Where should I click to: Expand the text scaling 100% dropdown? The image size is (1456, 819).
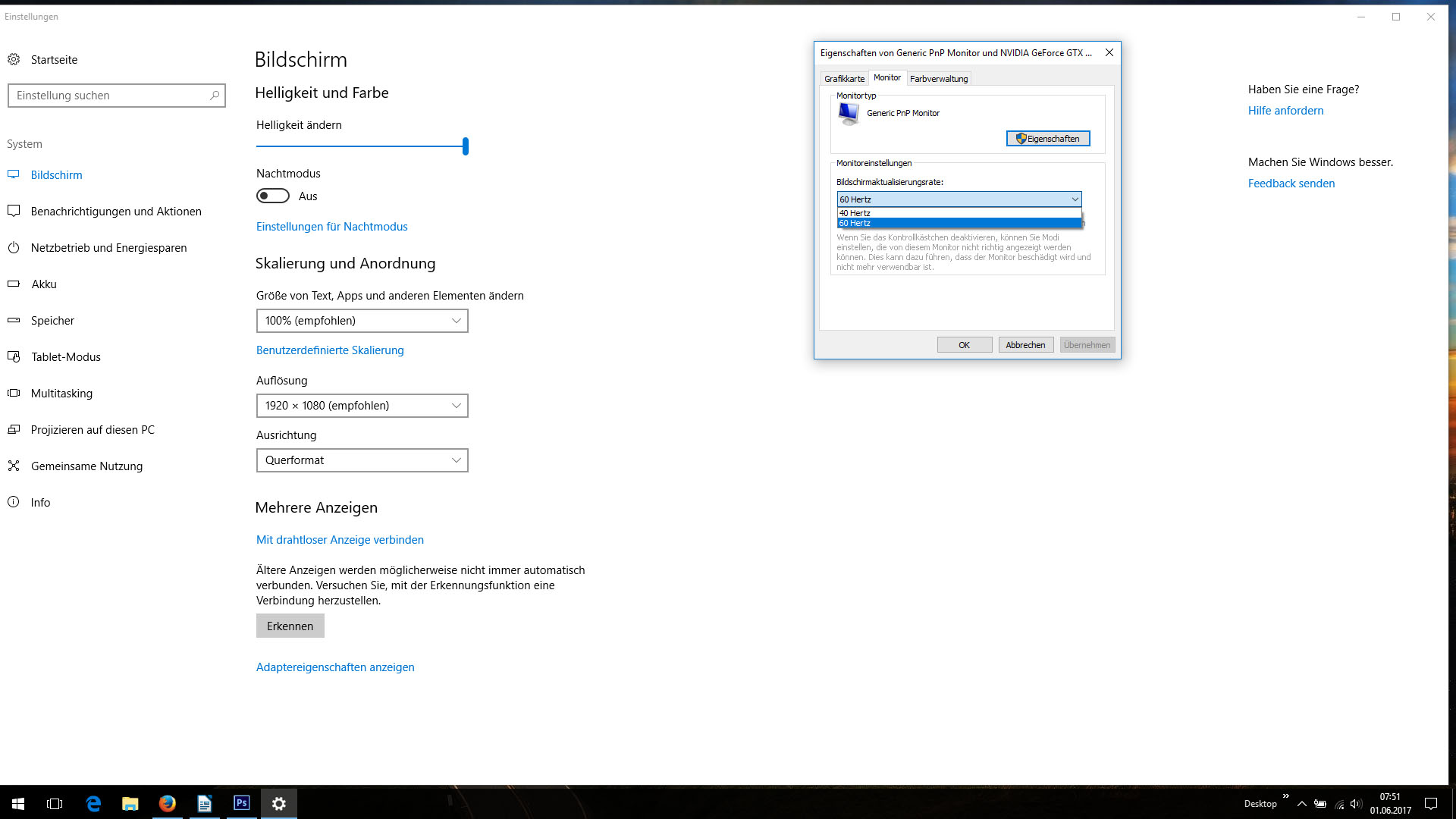pos(362,321)
